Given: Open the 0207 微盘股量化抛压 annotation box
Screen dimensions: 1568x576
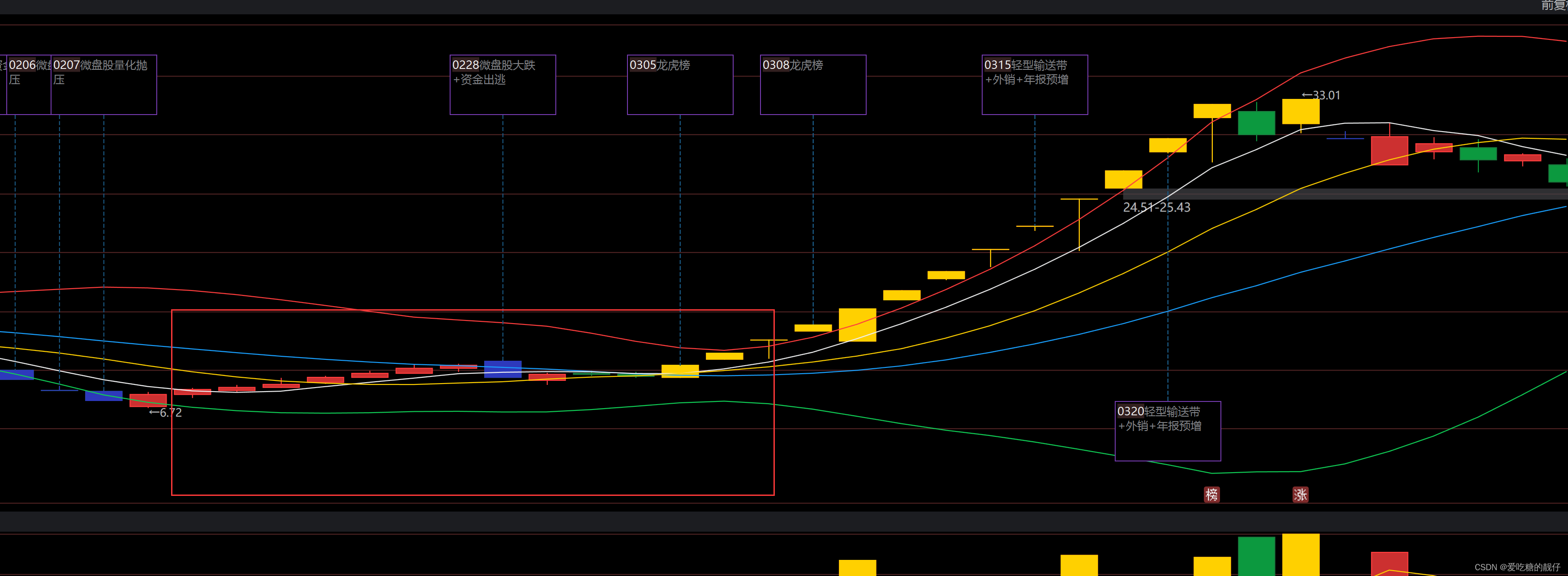Looking at the screenshot, I should (103, 85).
